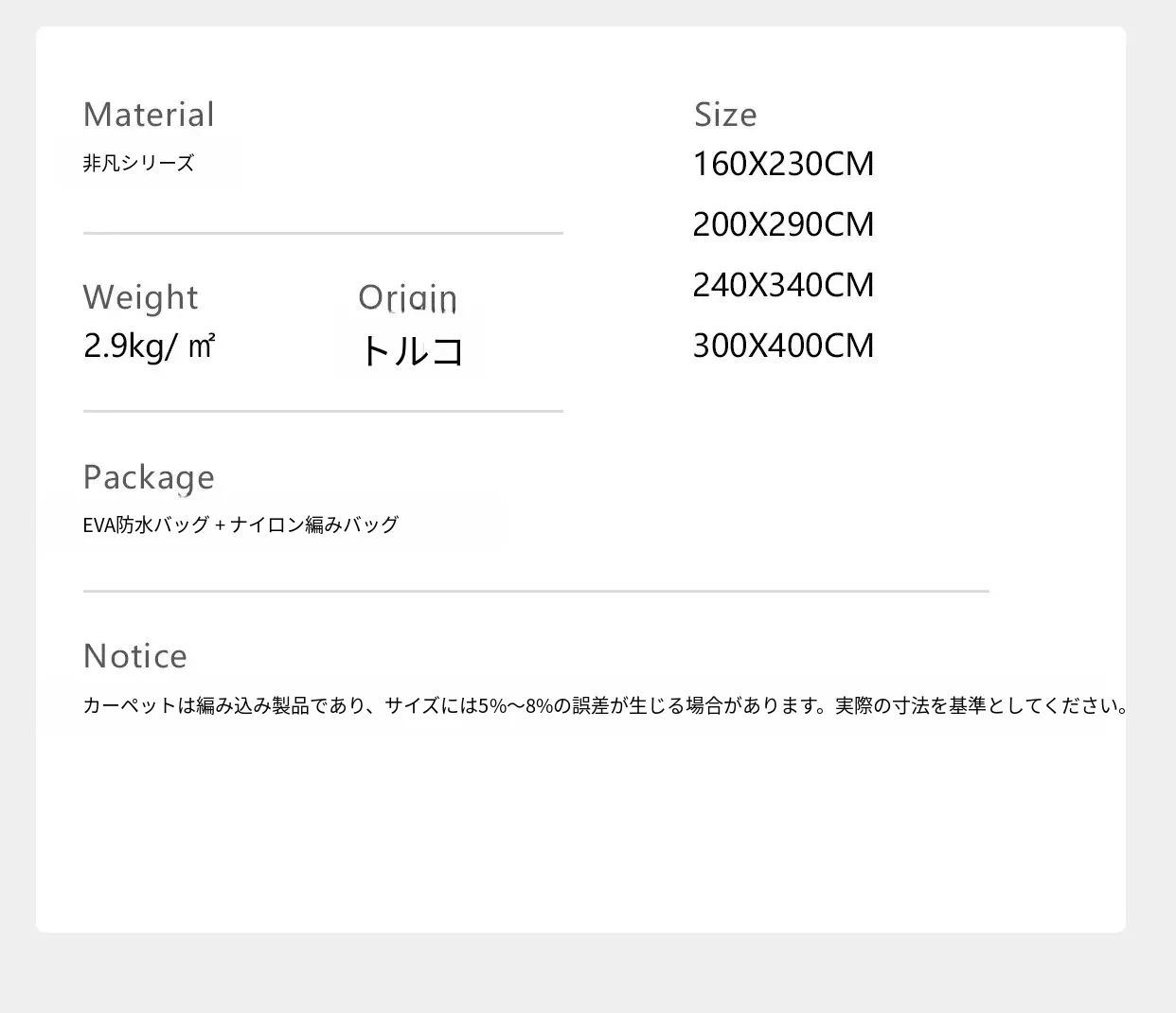Click the long divider above Notice
This screenshot has width=1176, height=1013.
tap(536, 591)
